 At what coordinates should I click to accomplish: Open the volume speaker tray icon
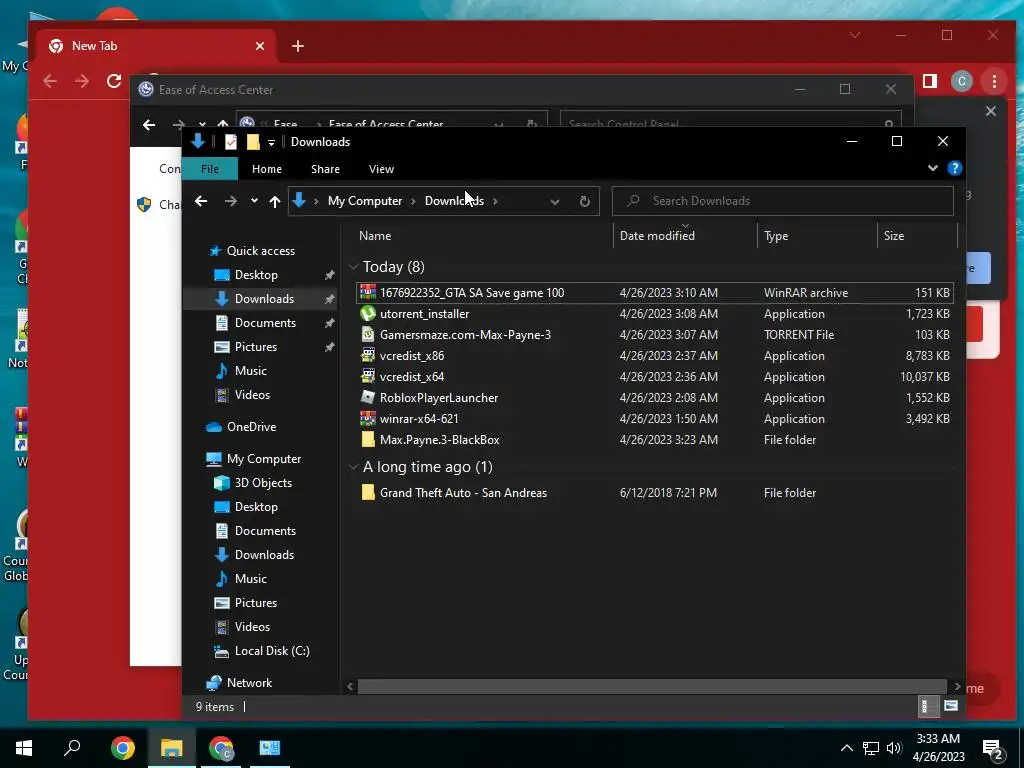[894, 748]
